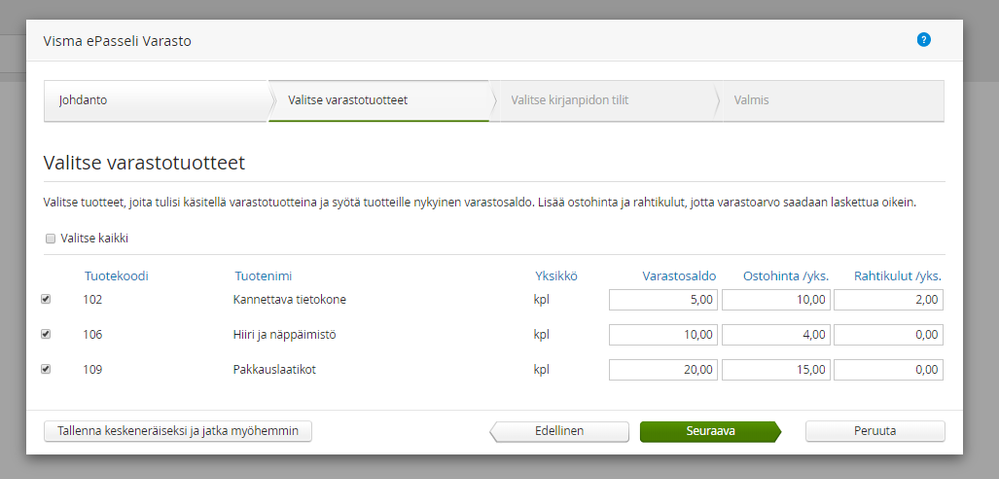
Task: Uncheck the checkbox for product 106
Action: pyautogui.click(x=46, y=334)
